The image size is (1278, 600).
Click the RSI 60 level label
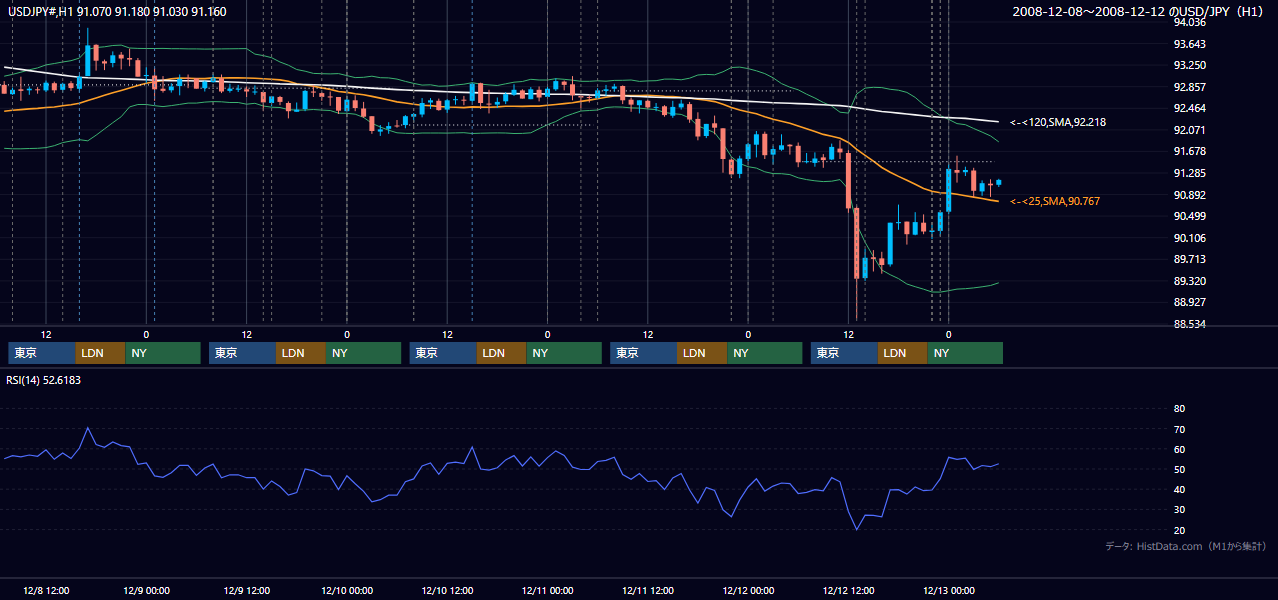(1179, 449)
